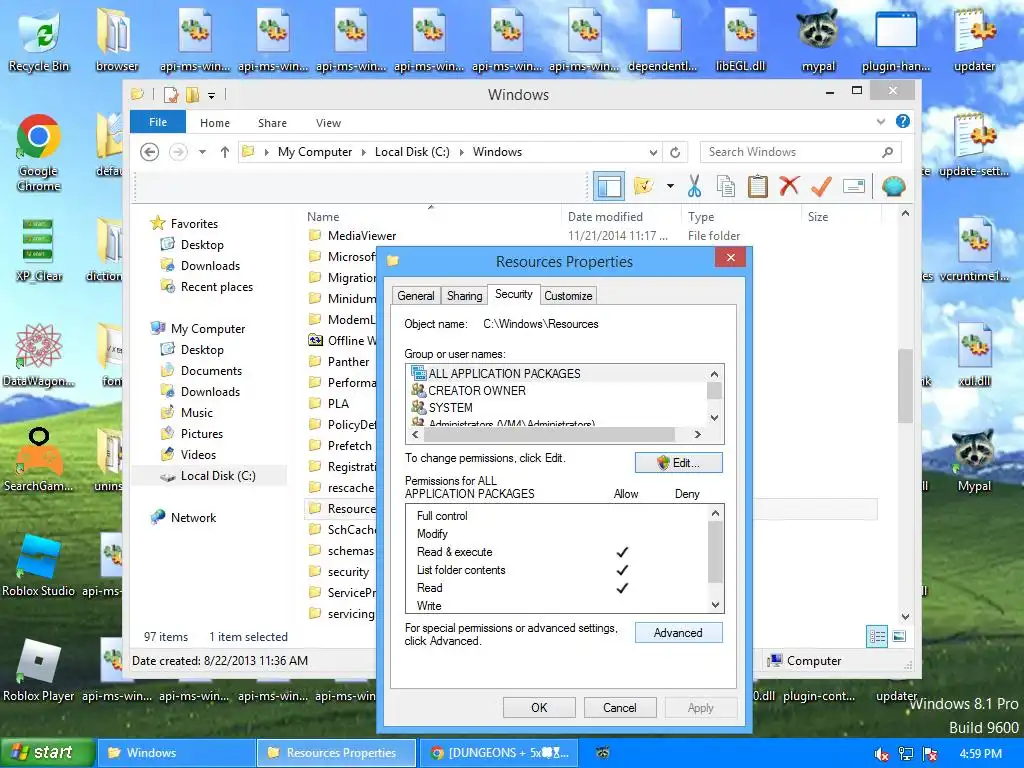This screenshot has width=1024, height=768.
Task: Switch to large icons view in status bar
Action: pos(899,636)
